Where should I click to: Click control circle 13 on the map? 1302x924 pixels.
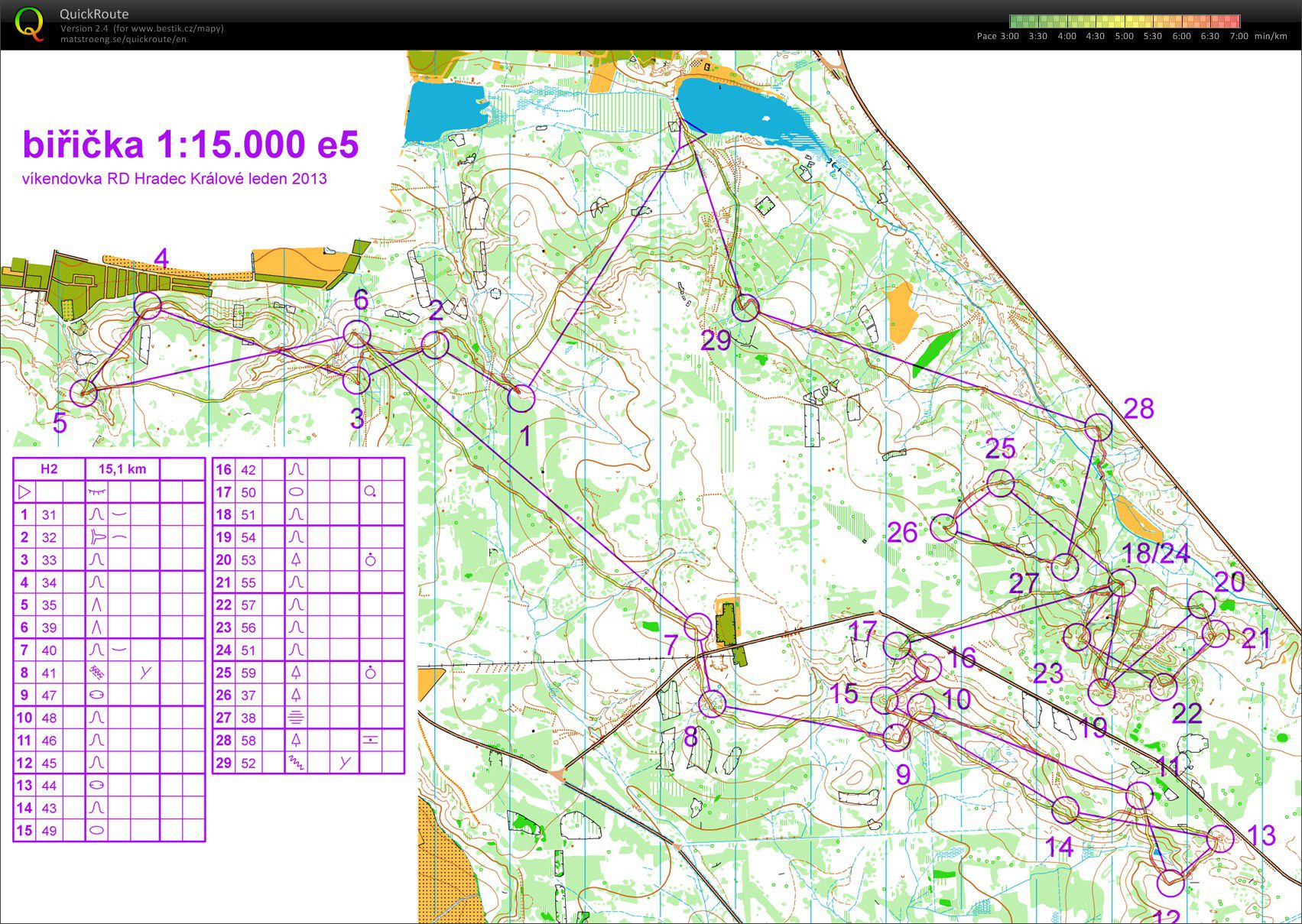click(1220, 838)
